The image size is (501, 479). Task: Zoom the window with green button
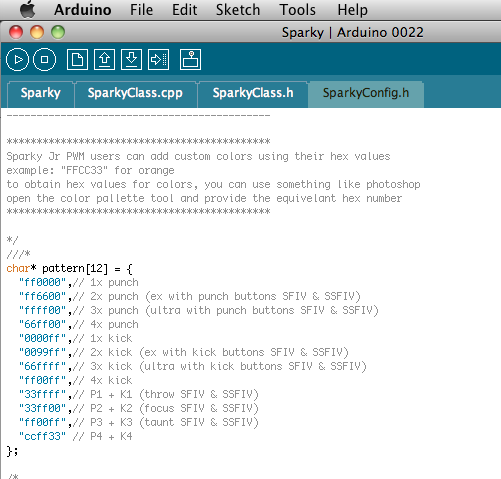[x=58, y=32]
